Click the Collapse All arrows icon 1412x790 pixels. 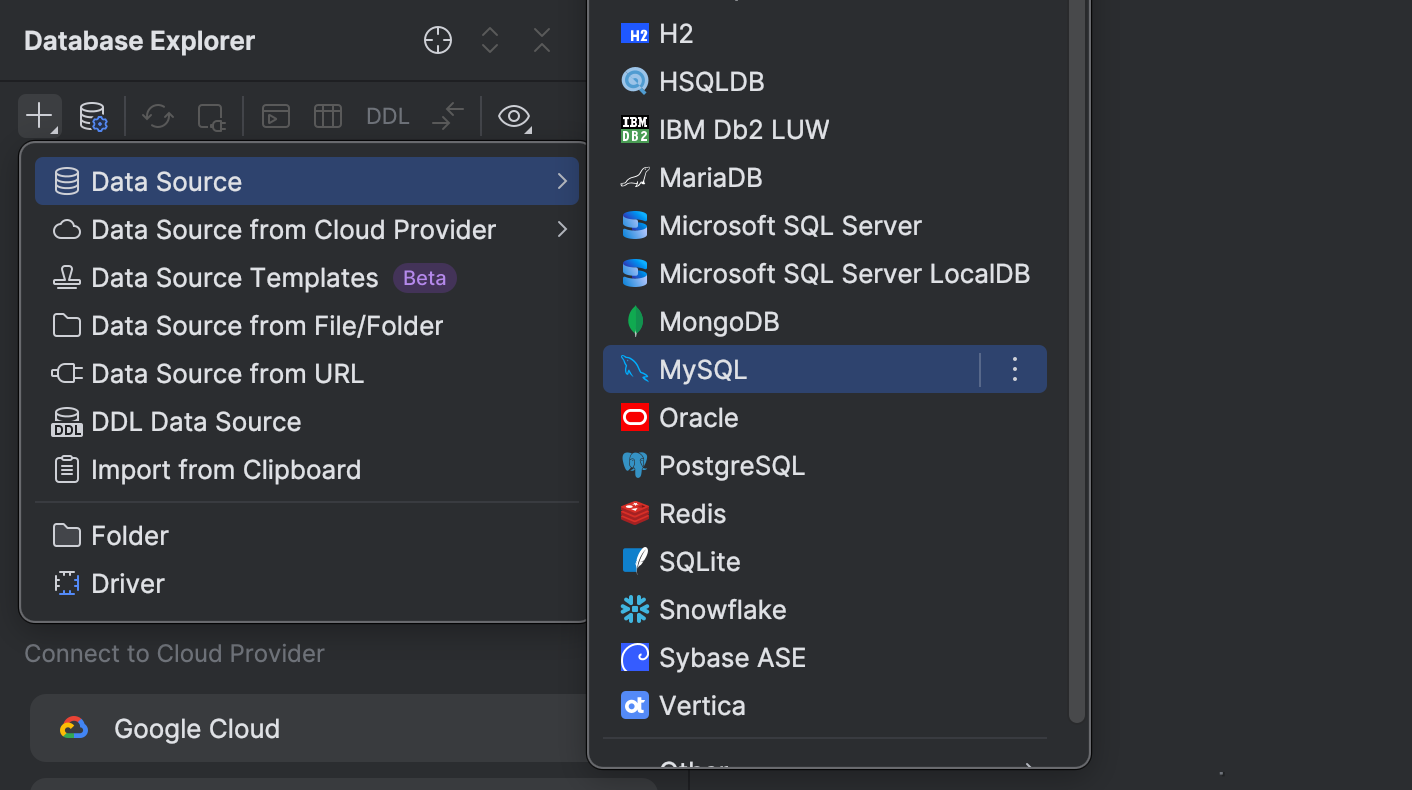[x=542, y=40]
